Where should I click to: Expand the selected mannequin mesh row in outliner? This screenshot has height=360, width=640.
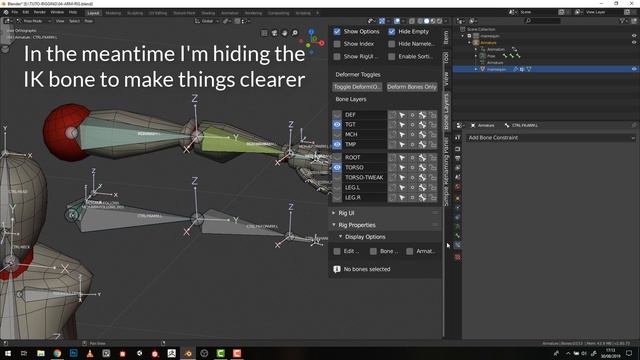(x=476, y=69)
